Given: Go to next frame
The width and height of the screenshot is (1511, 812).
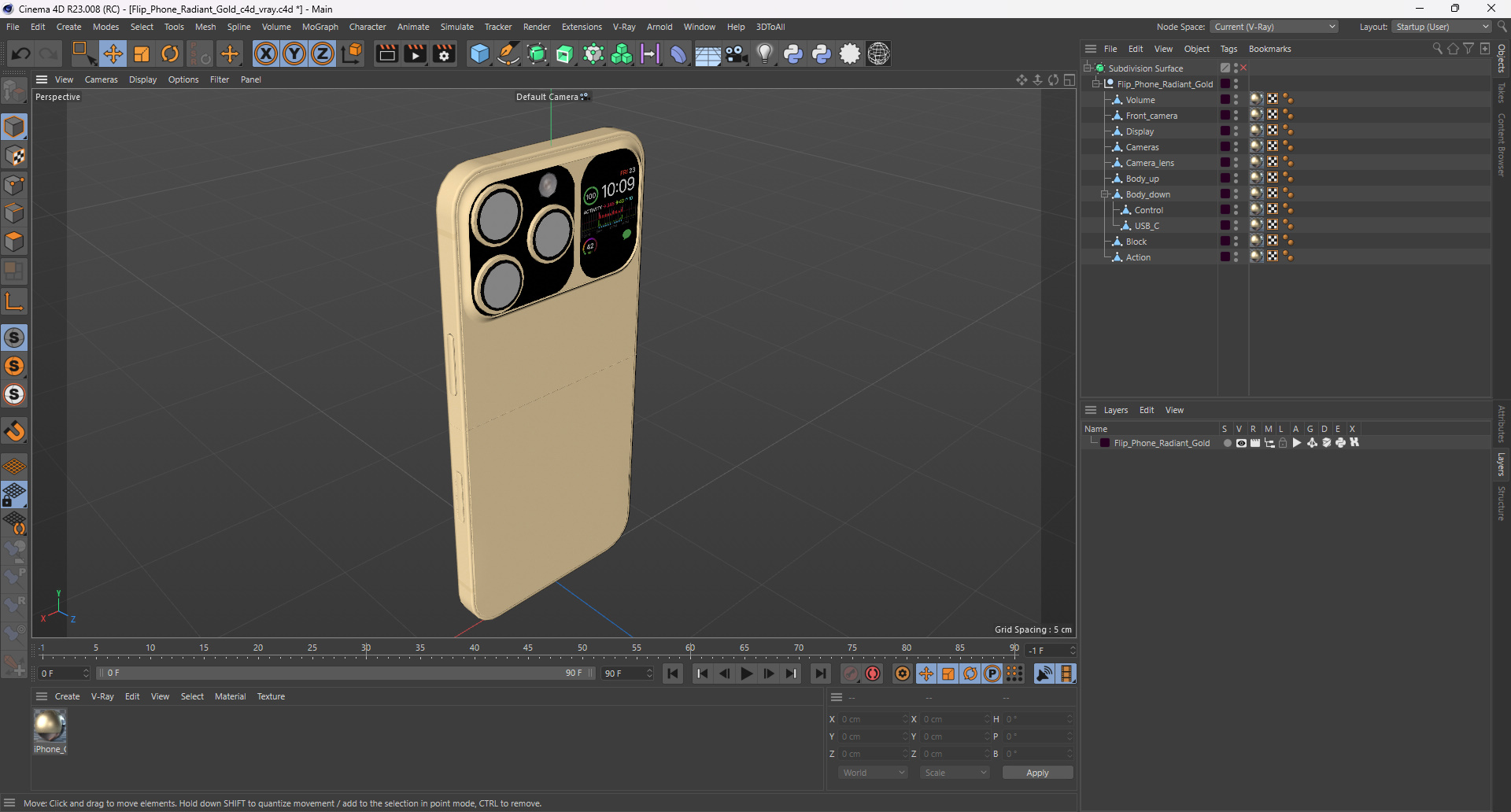Looking at the screenshot, I should point(769,674).
